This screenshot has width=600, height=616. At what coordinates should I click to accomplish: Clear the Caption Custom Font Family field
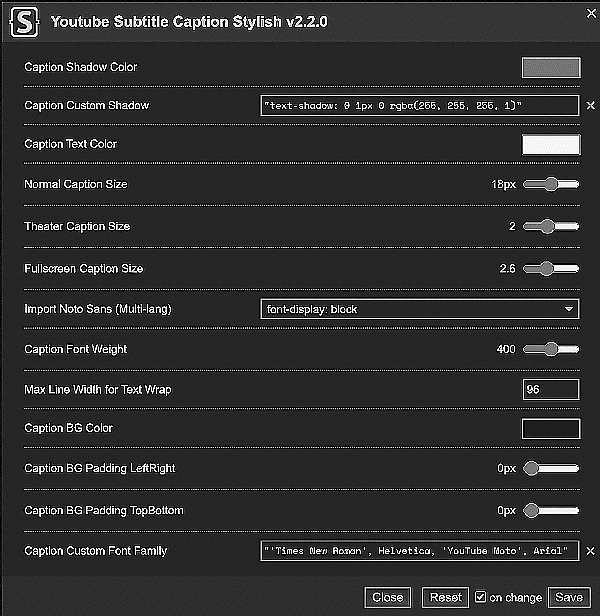click(x=590, y=551)
